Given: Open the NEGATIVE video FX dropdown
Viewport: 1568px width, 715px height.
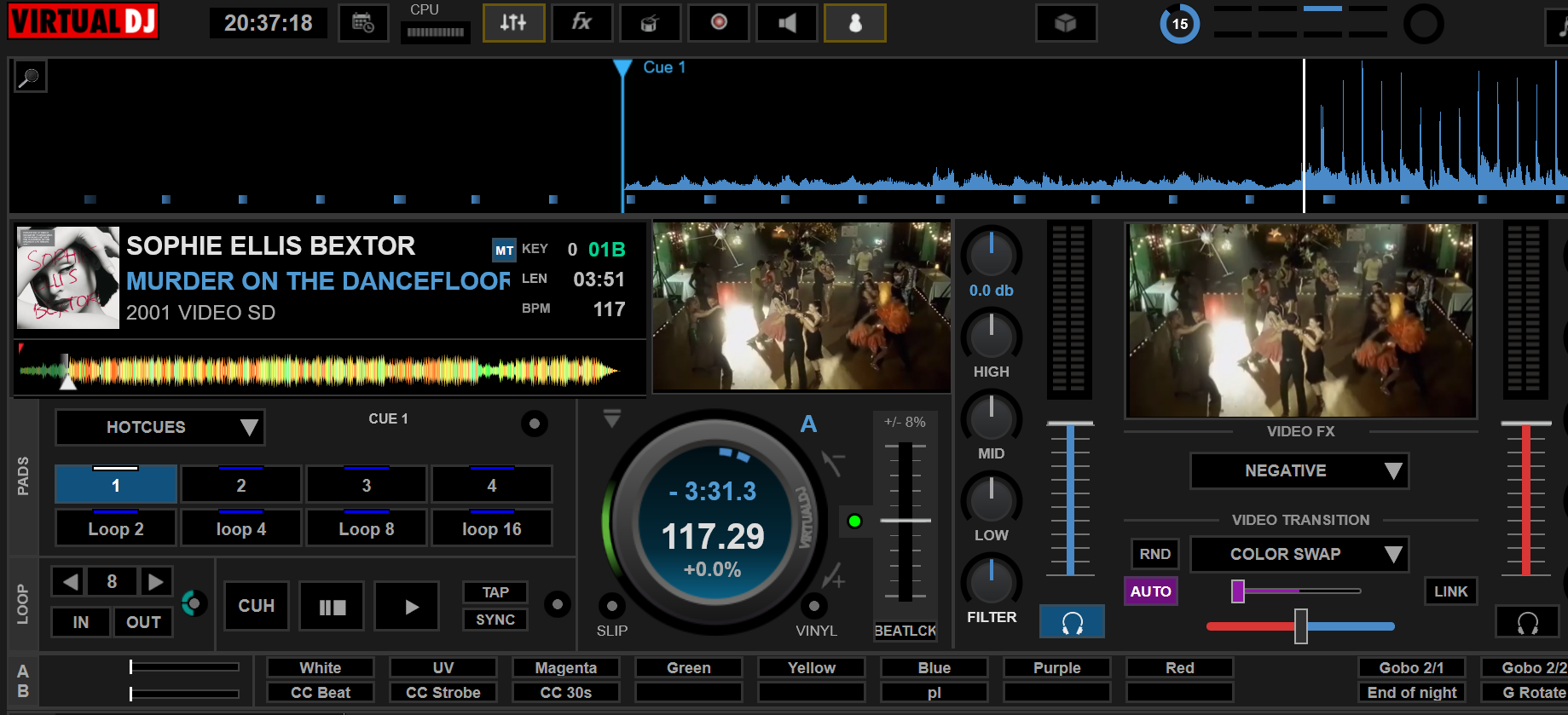Looking at the screenshot, I should 1299,470.
